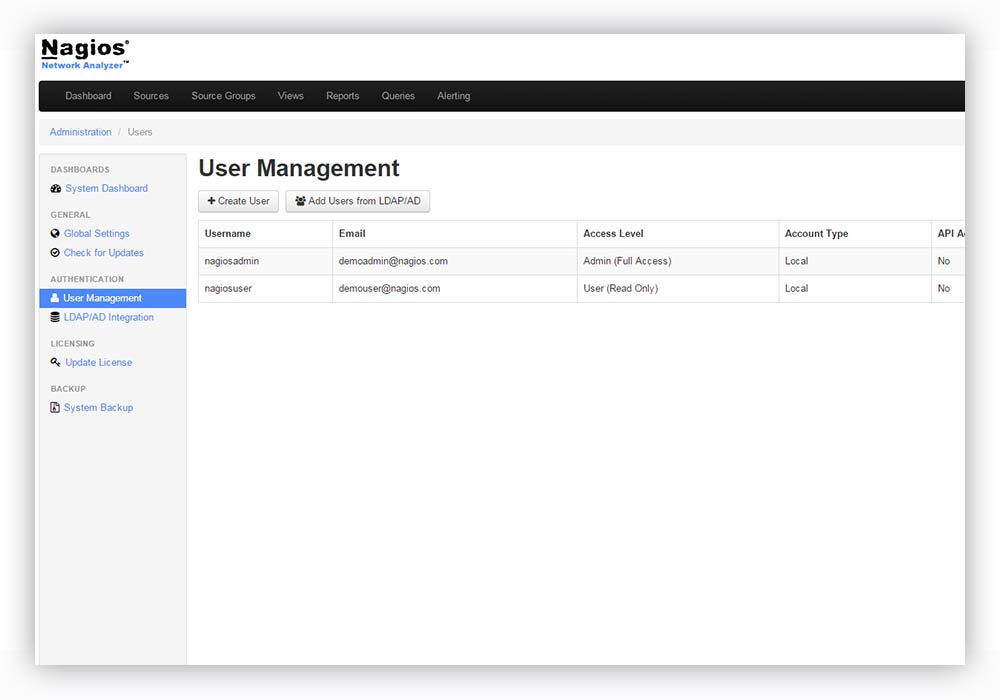Click the Users breadcrumb text
The height and width of the screenshot is (700, 1000).
140,132
